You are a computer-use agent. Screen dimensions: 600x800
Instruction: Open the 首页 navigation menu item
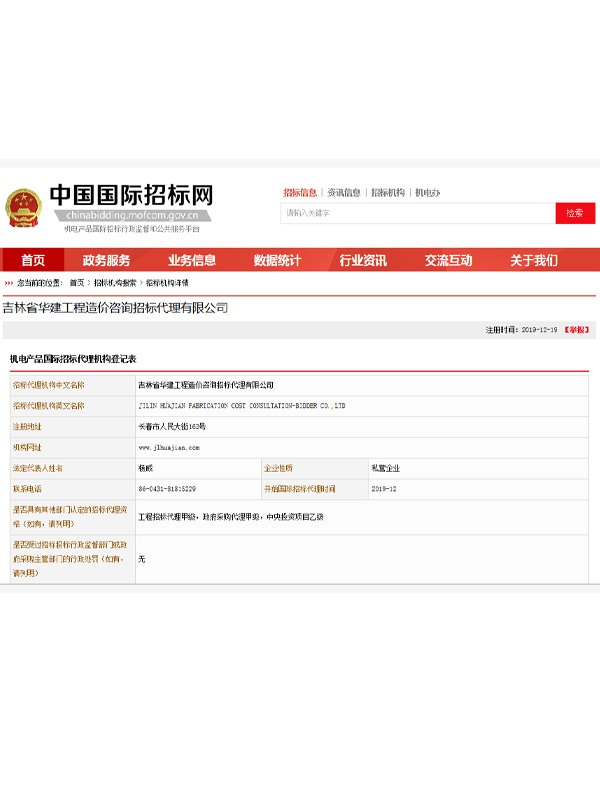coord(33,260)
